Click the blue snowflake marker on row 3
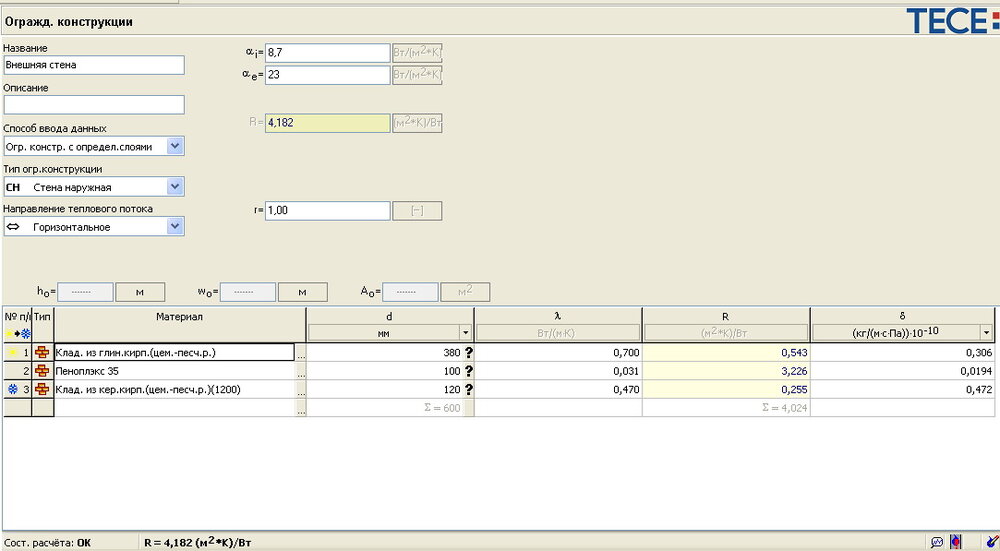 (x=12, y=389)
